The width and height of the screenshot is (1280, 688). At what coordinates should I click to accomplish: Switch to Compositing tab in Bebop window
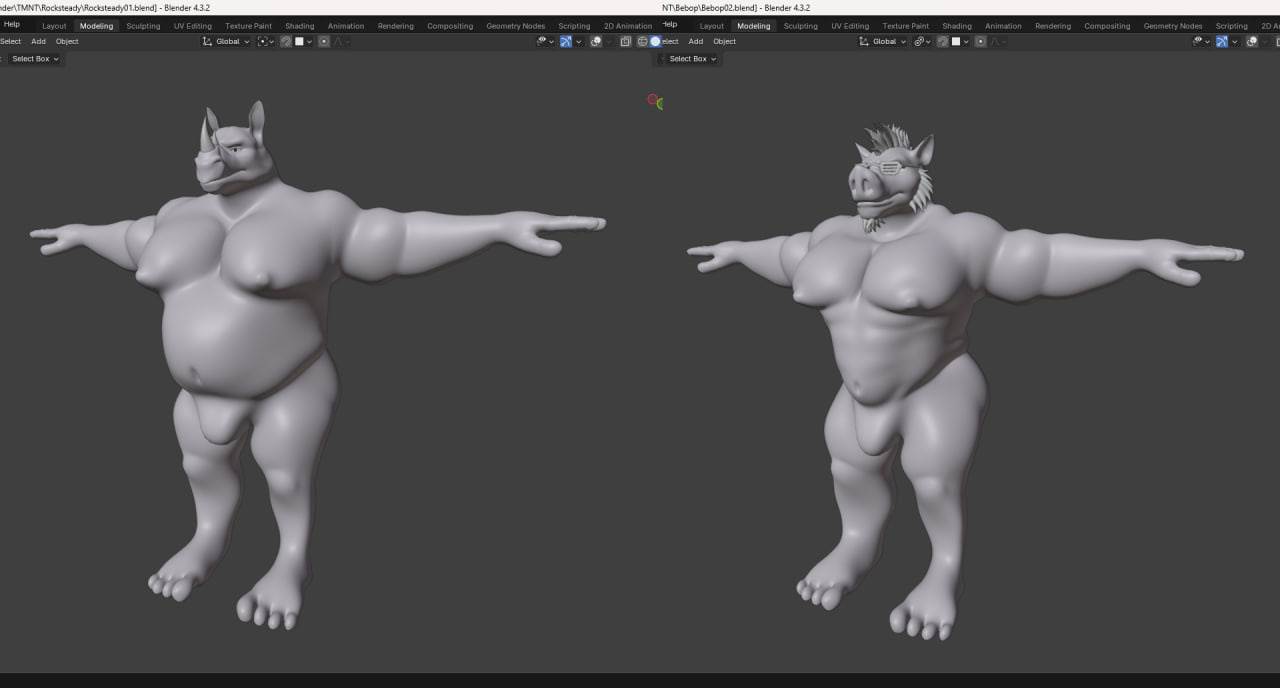(1107, 26)
